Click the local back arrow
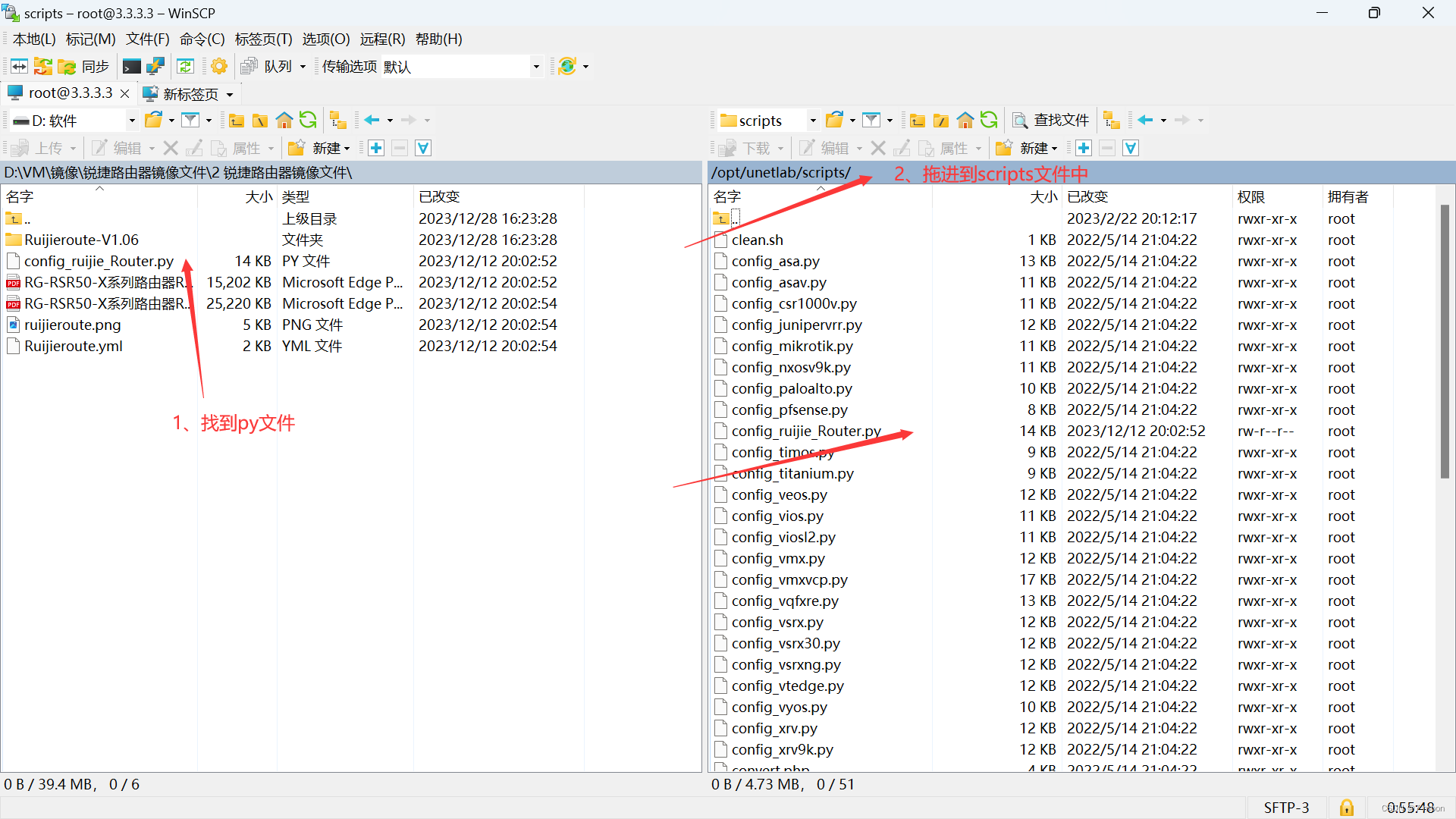The height and width of the screenshot is (819, 1456). coord(372,120)
